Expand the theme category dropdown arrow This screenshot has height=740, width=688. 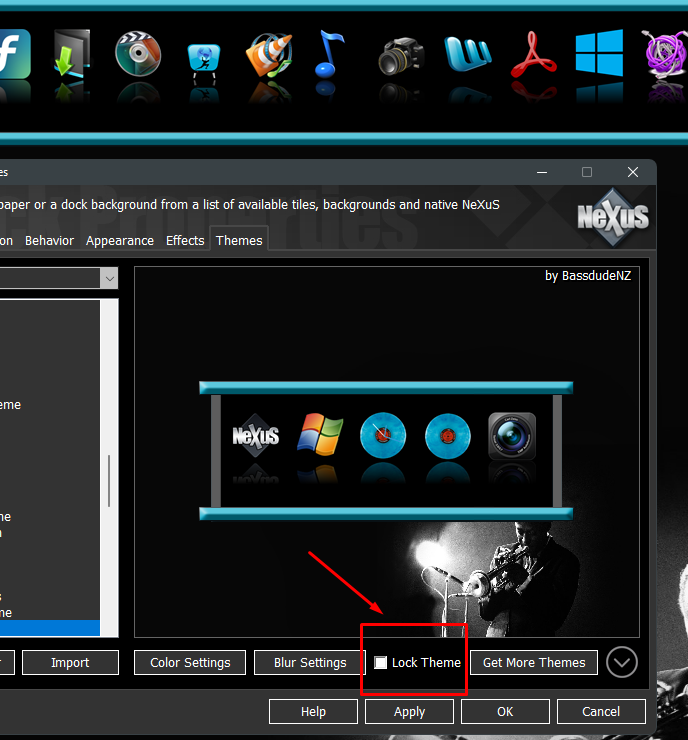tap(108, 278)
